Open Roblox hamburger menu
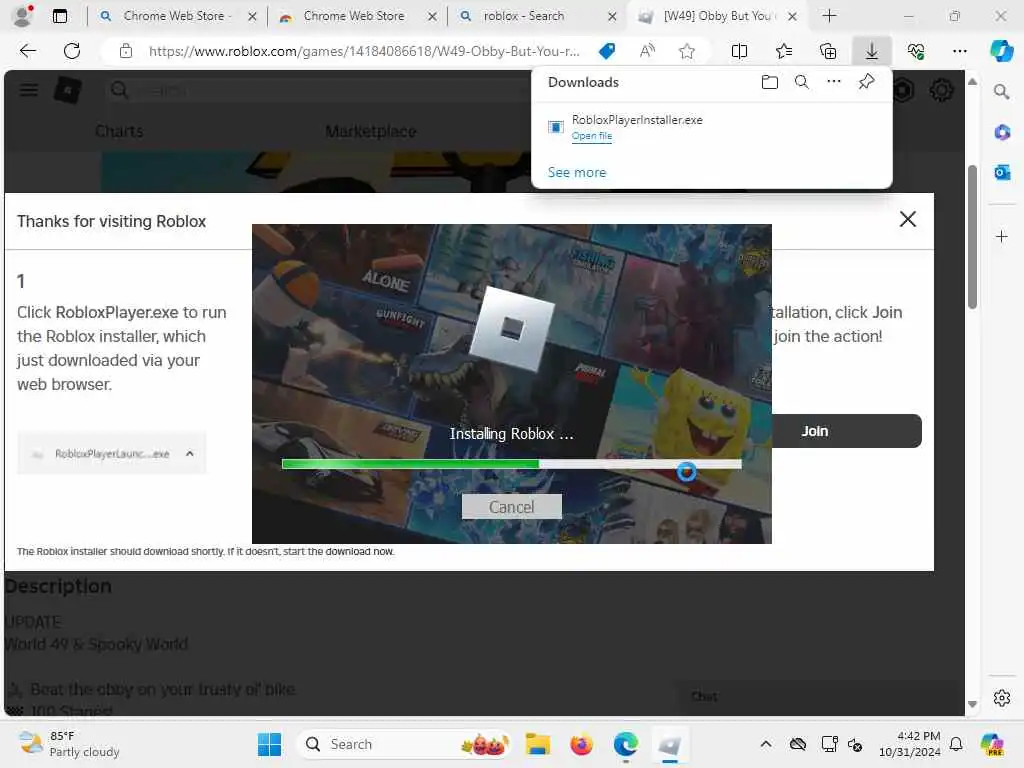This screenshot has height=768, width=1024. (x=29, y=90)
